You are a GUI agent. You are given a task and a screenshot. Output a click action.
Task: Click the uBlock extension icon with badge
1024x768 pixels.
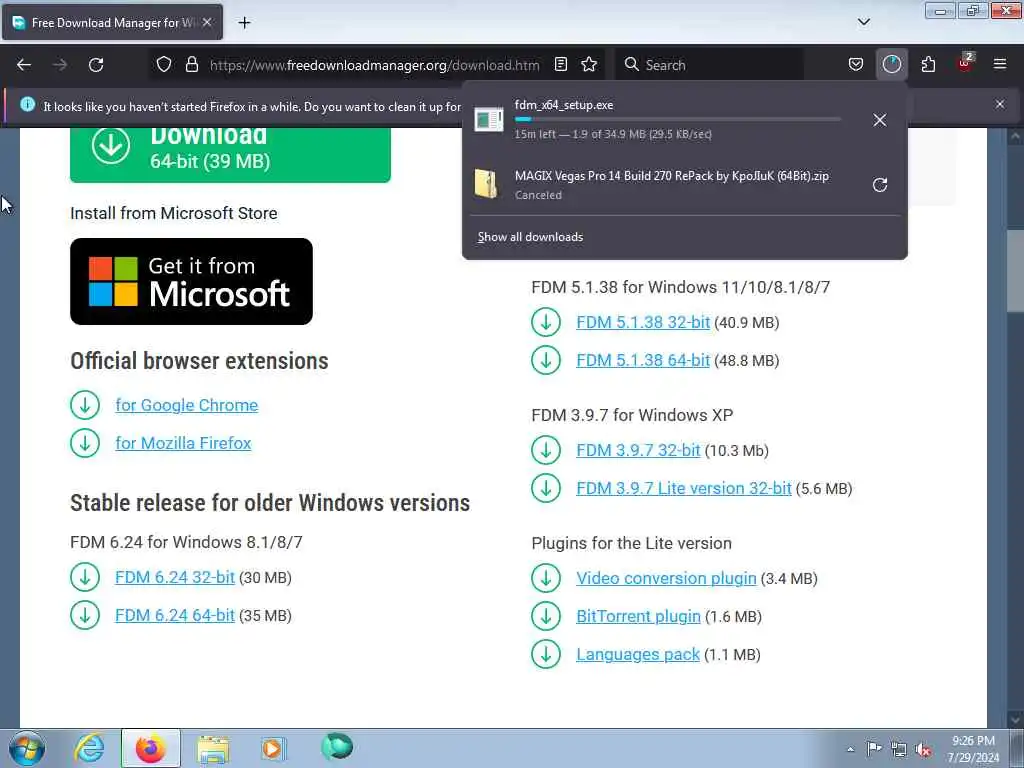(965, 63)
